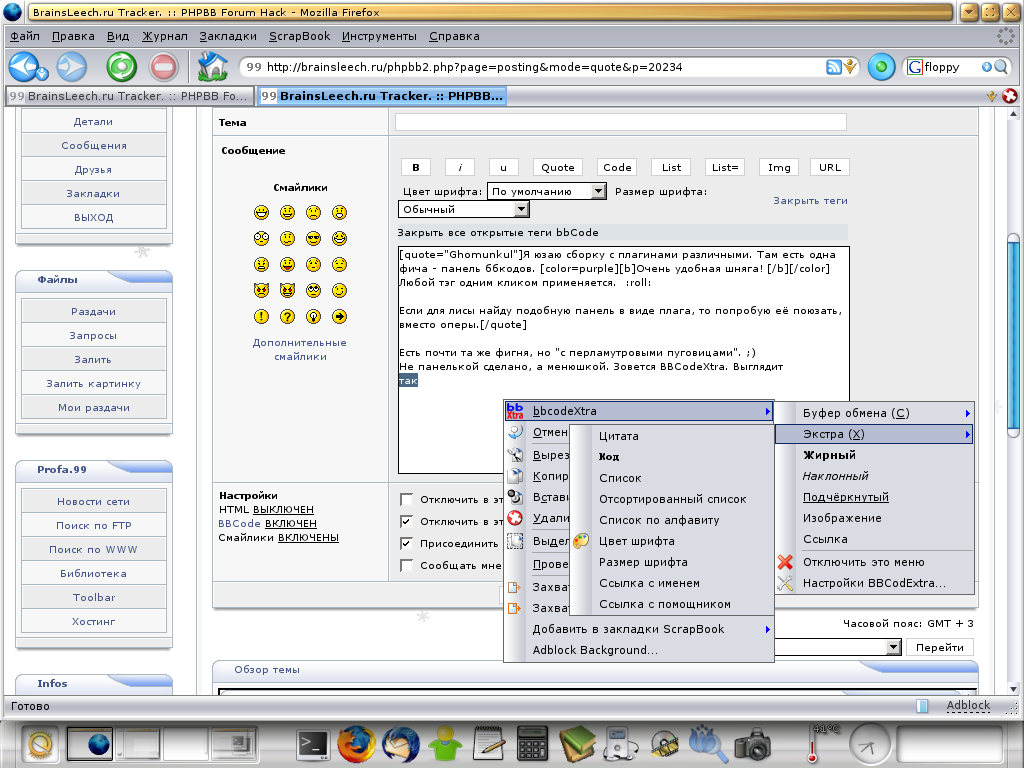Click the URL BBCode button
Screen dimensions: 1024x768
tap(830, 167)
